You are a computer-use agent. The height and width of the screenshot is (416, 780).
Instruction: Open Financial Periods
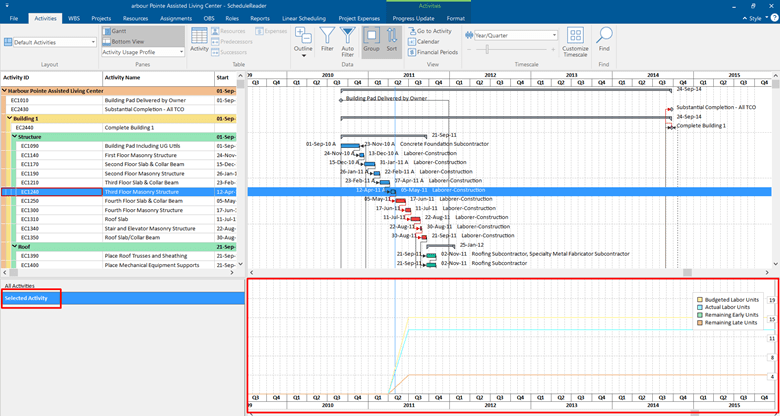(x=433, y=52)
